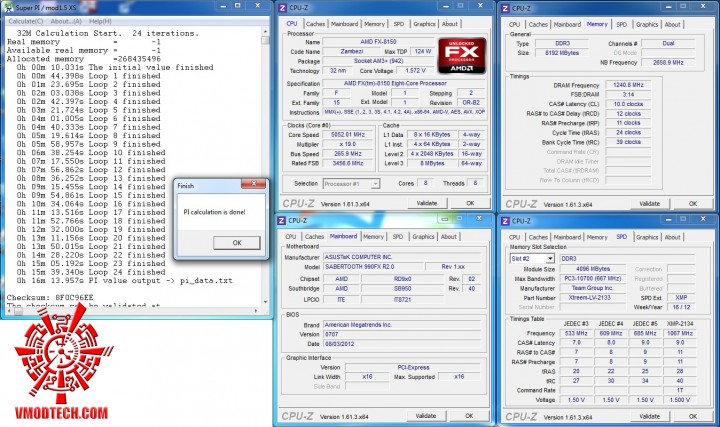The height and width of the screenshot is (427, 720).
Task: Open Graphics tab in the Motherboard info window
Action: pyautogui.click(x=423, y=236)
